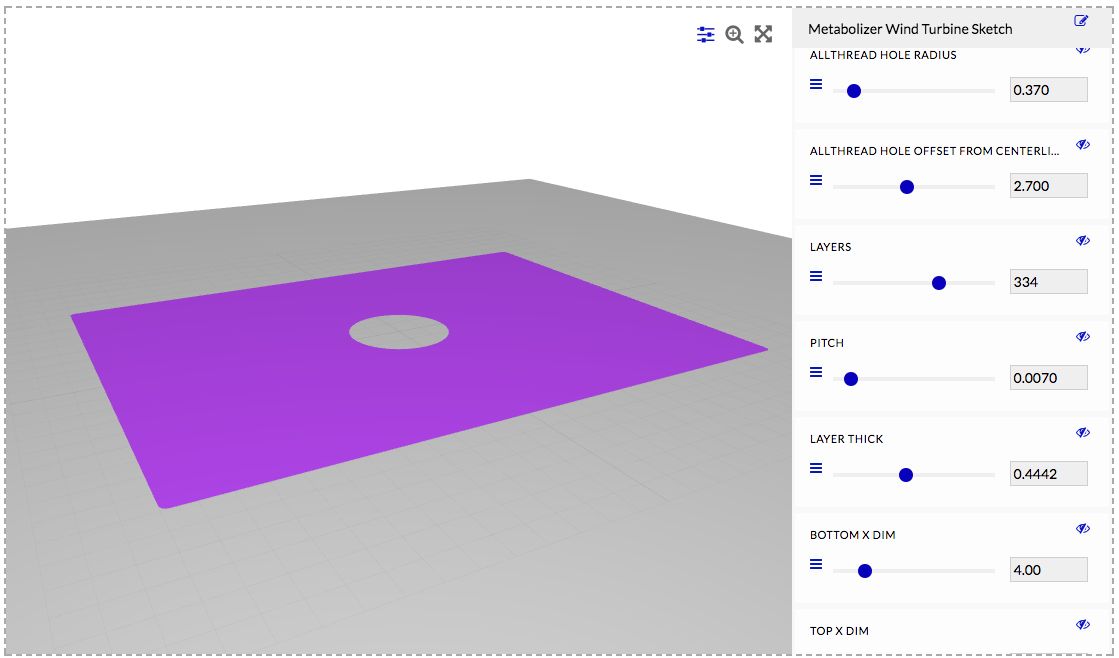The image size is (1119, 658).
Task: Click the Bottom X Dim slider handle
Action: 865,571
